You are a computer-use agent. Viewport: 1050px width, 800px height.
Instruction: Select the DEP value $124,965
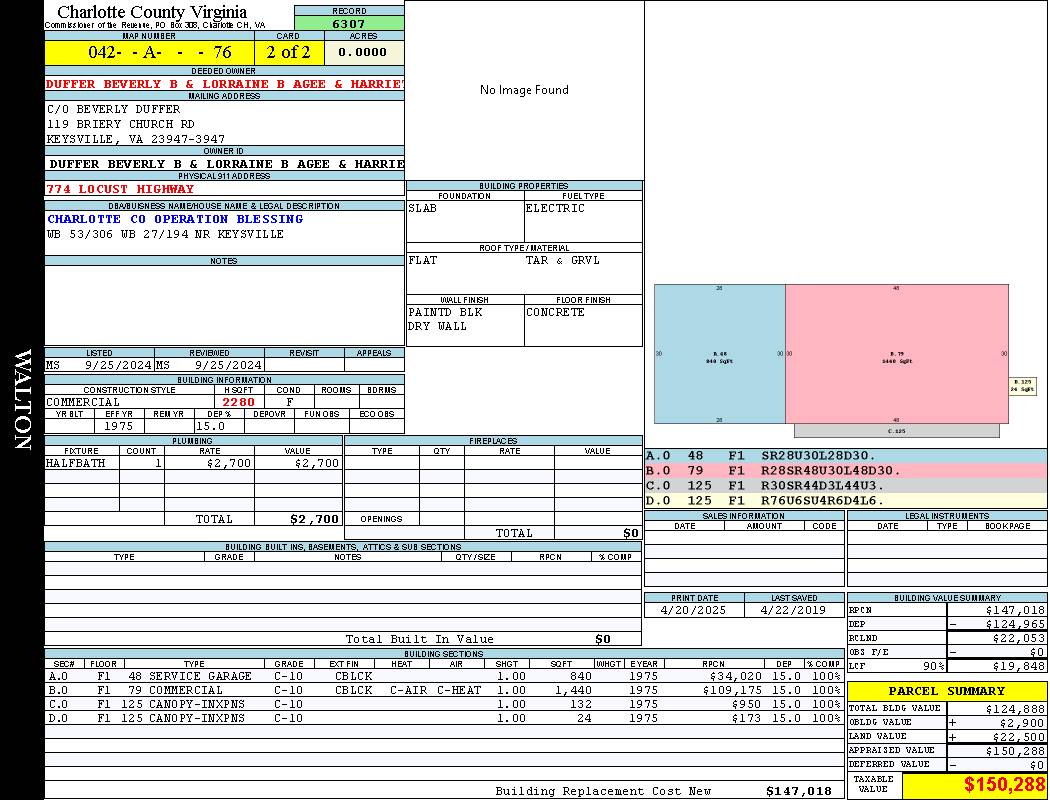[1015, 625]
